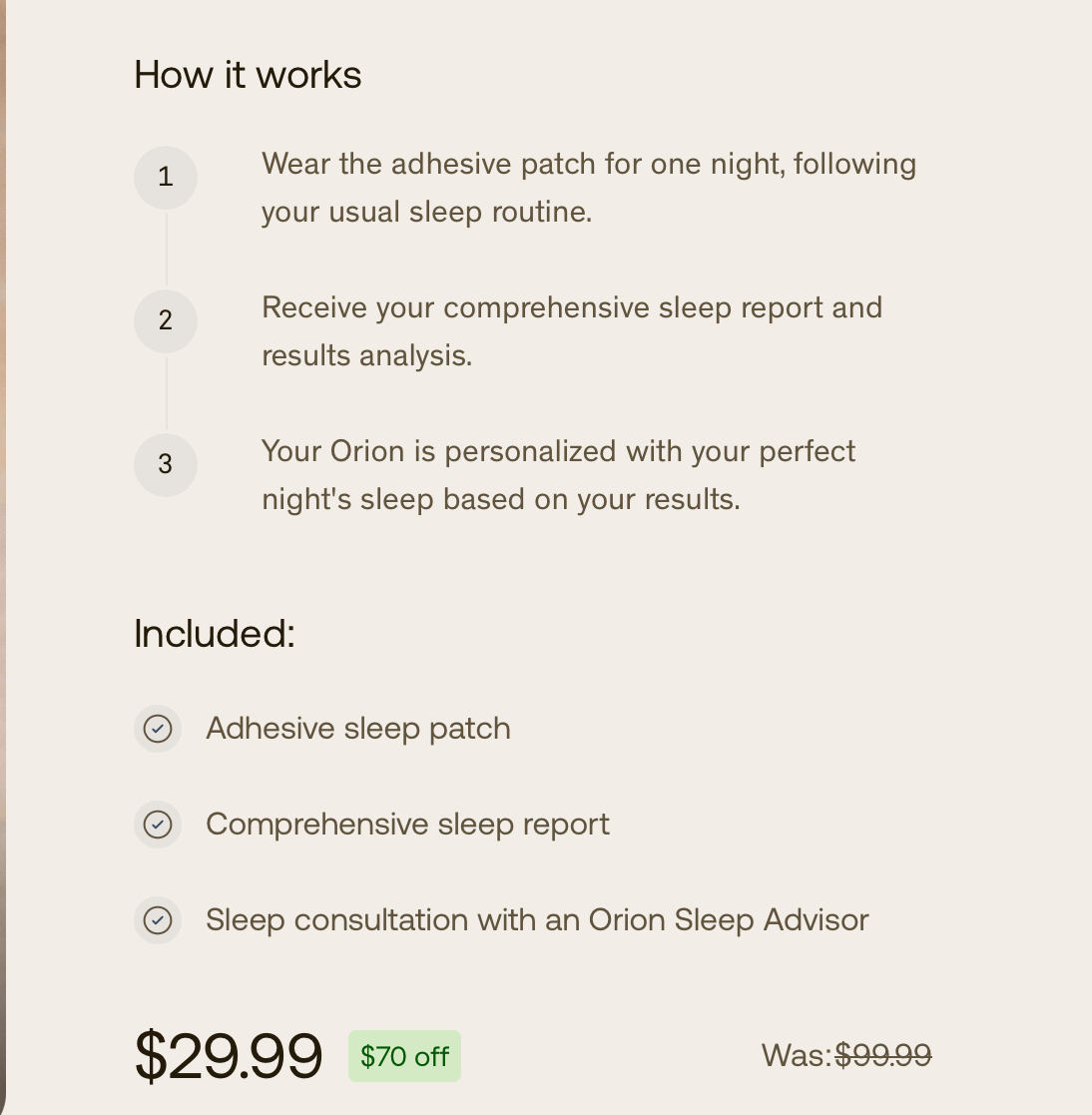The height and width of the screenshot is (1115, 1092).
Task: Click the connector line between steps 1 and 2
Action: pos(166,250)
